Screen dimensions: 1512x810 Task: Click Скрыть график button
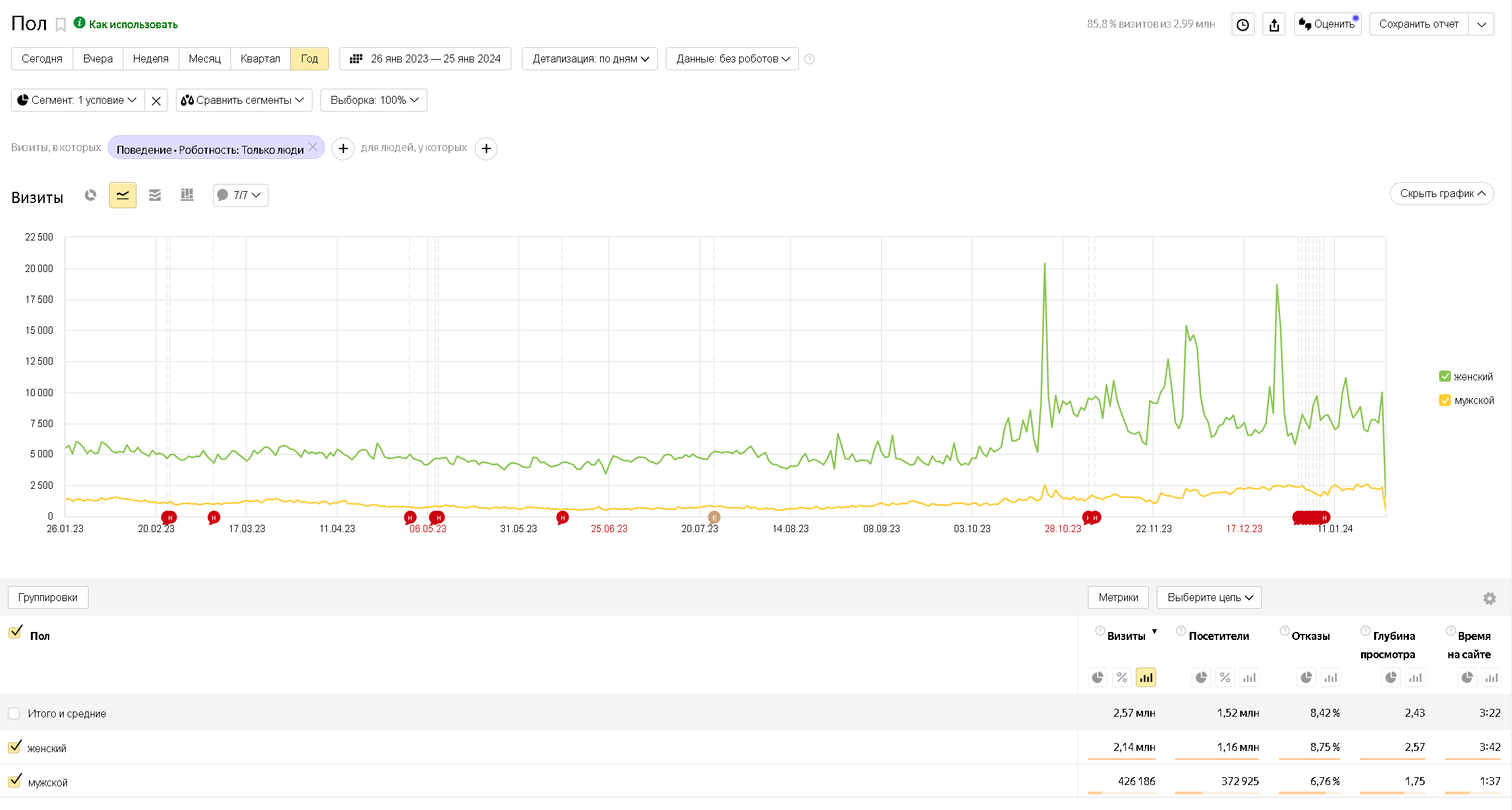tap(1441, 194)
